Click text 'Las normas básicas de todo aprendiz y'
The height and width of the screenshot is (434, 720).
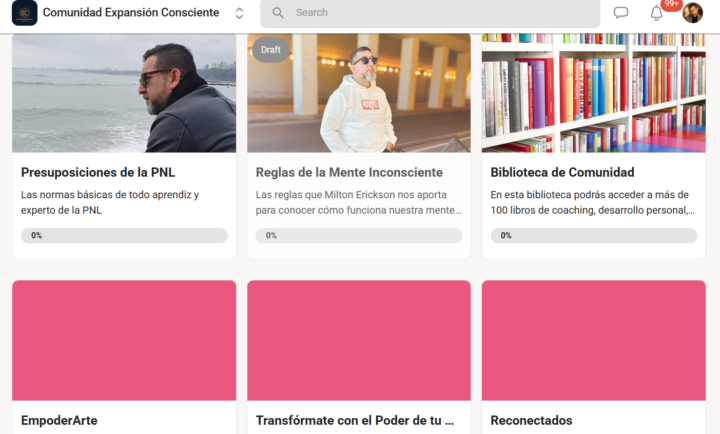(x=110, y=195)
